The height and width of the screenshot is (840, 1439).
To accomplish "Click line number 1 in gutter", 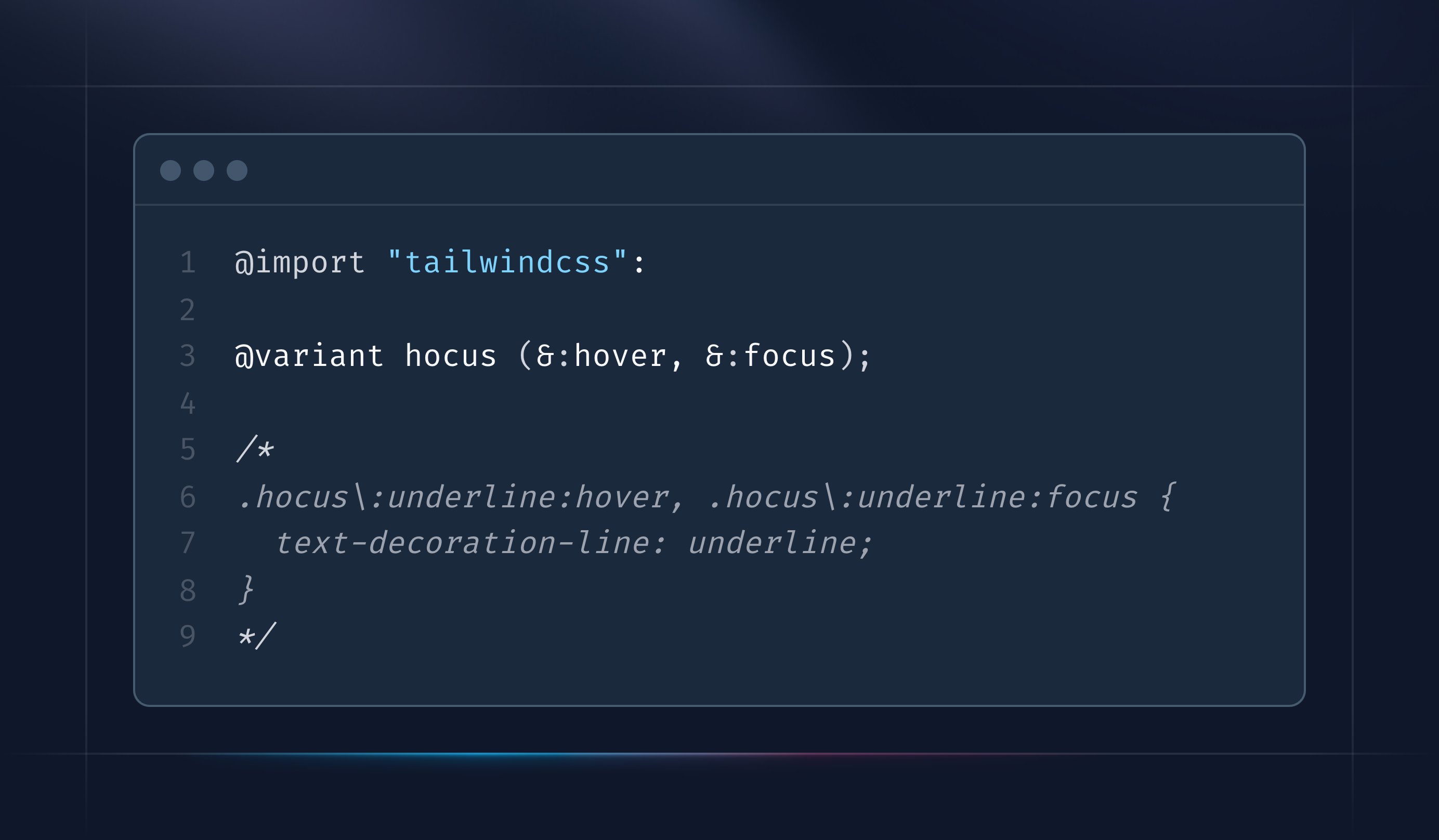I will pos(188,262).
